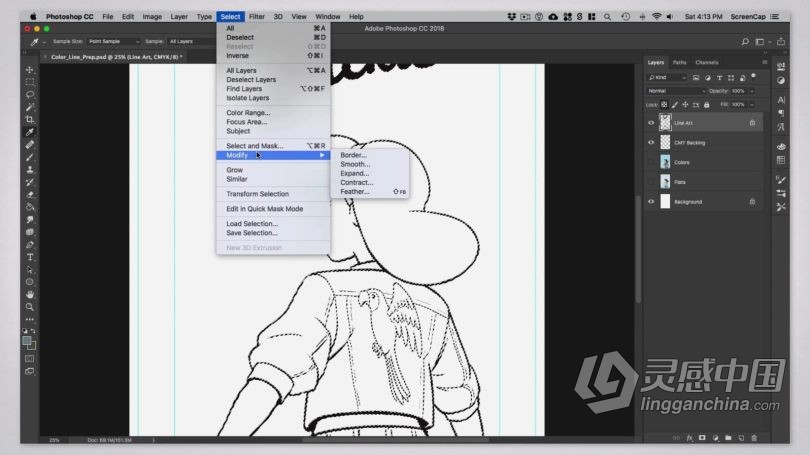Select the Eraser tool
810x455 pixels.
click(30, 195)
